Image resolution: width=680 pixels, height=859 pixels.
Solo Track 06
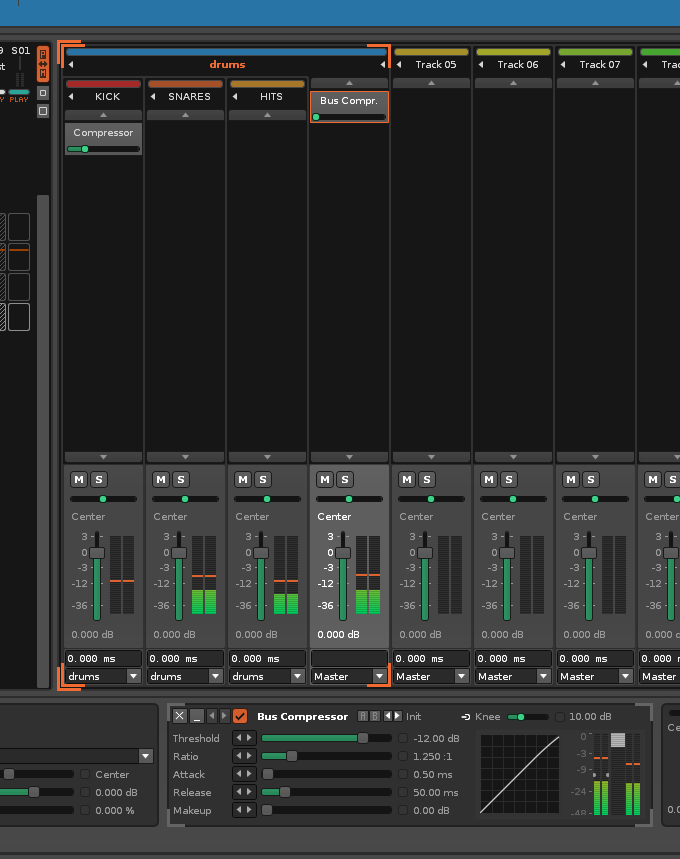508,480
